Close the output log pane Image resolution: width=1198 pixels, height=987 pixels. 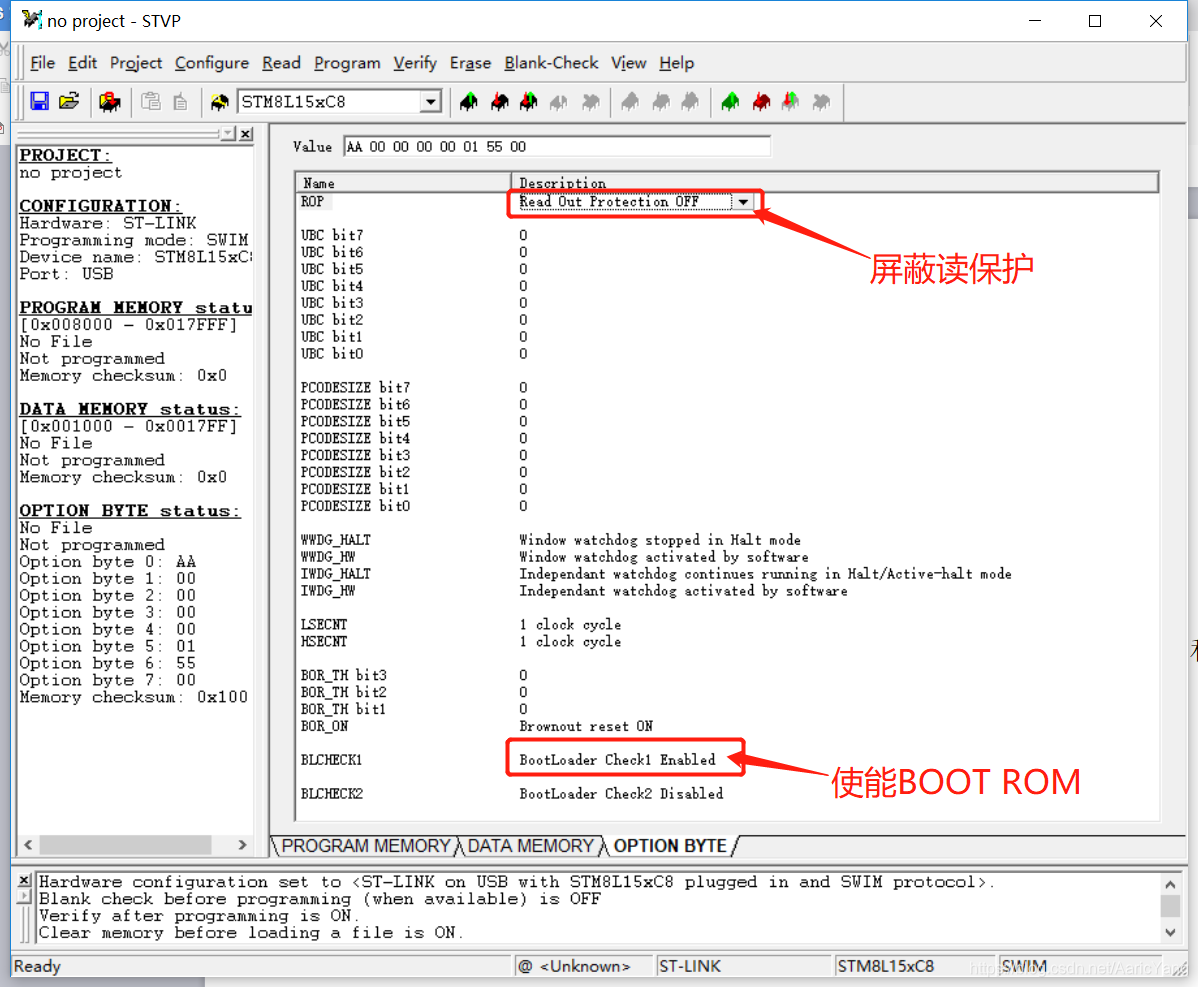(24, 880)
